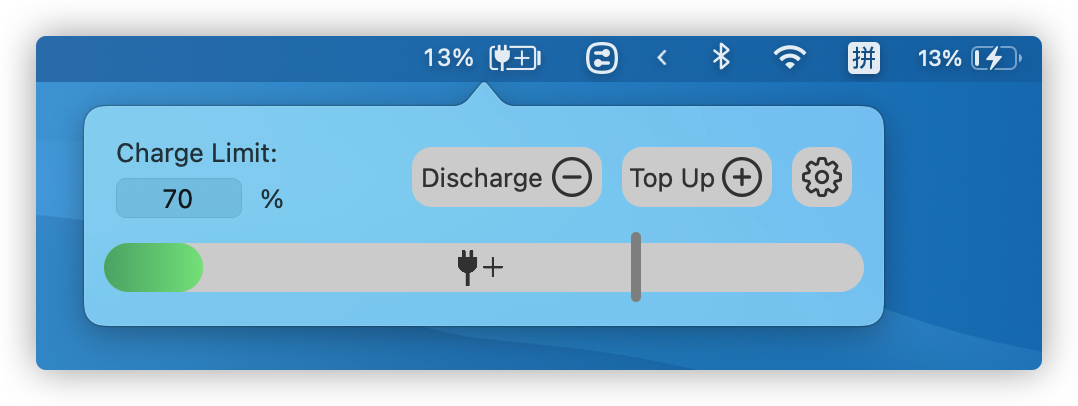Toggle Discharge mode on
This screenshot has height=406, width=1078.
pyautogui.click(x=507, y=177)
